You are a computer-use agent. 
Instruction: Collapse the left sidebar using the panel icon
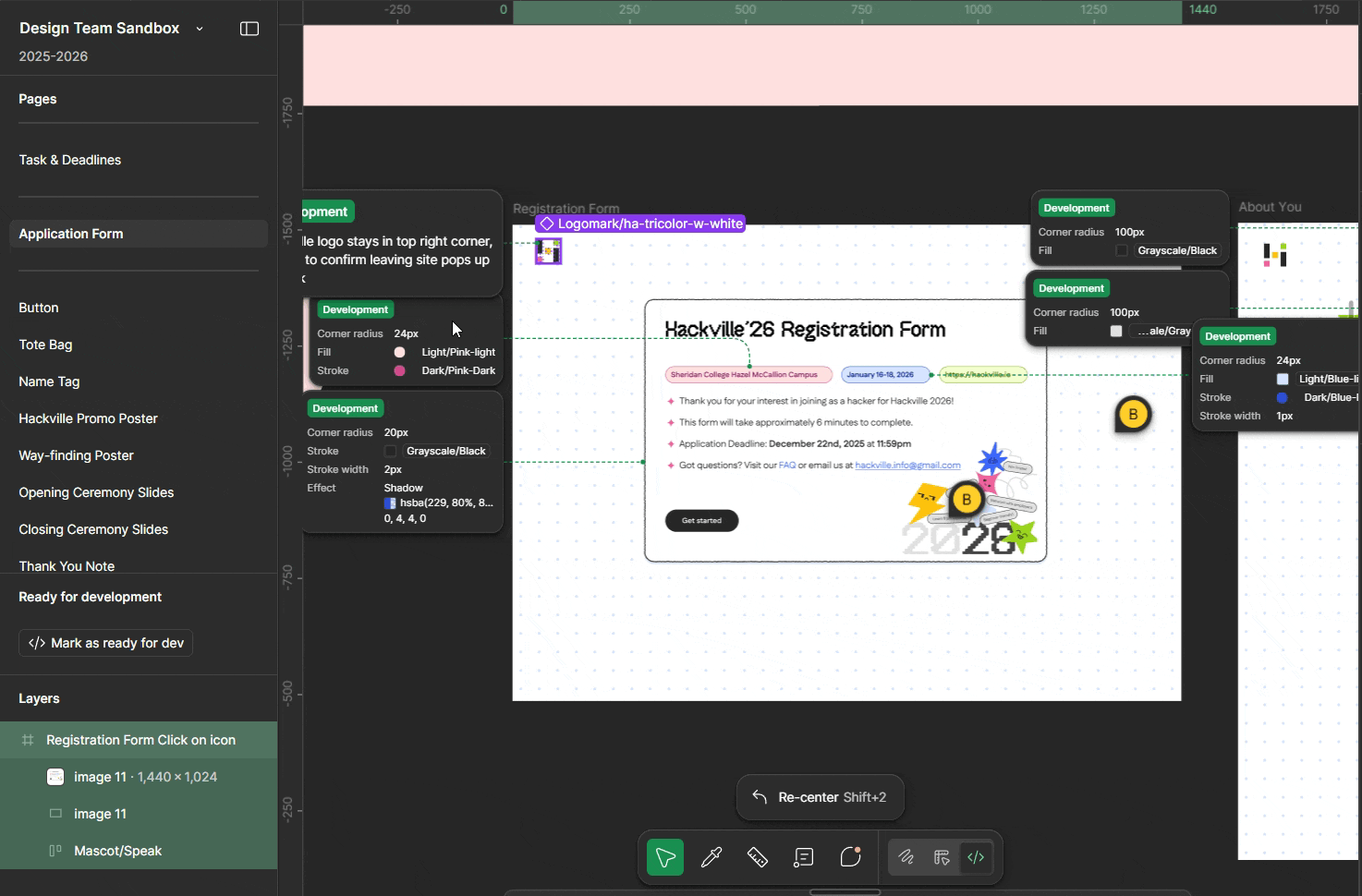pos(249,29)
